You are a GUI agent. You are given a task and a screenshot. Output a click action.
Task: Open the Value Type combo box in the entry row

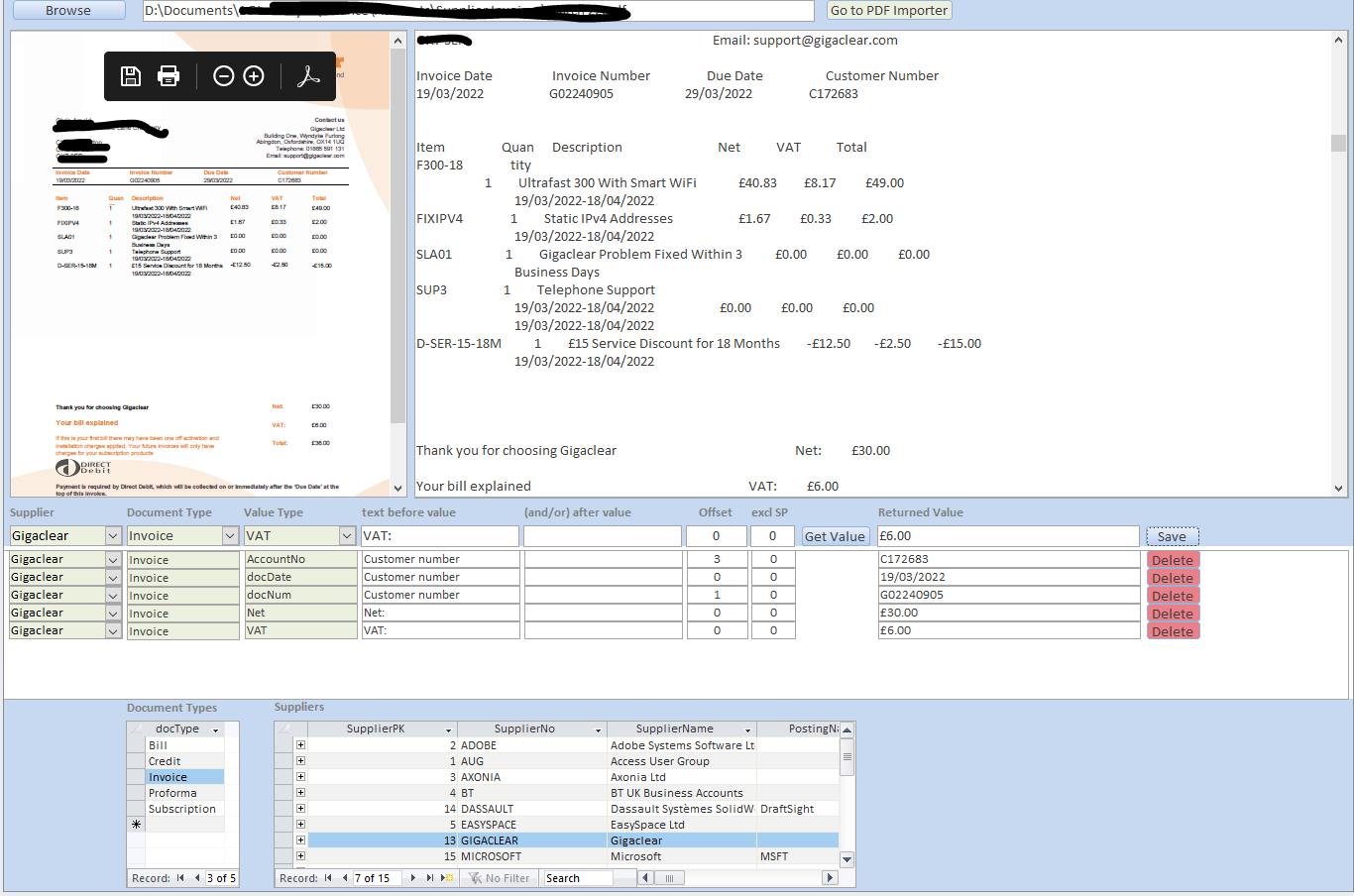pos(347,536)
